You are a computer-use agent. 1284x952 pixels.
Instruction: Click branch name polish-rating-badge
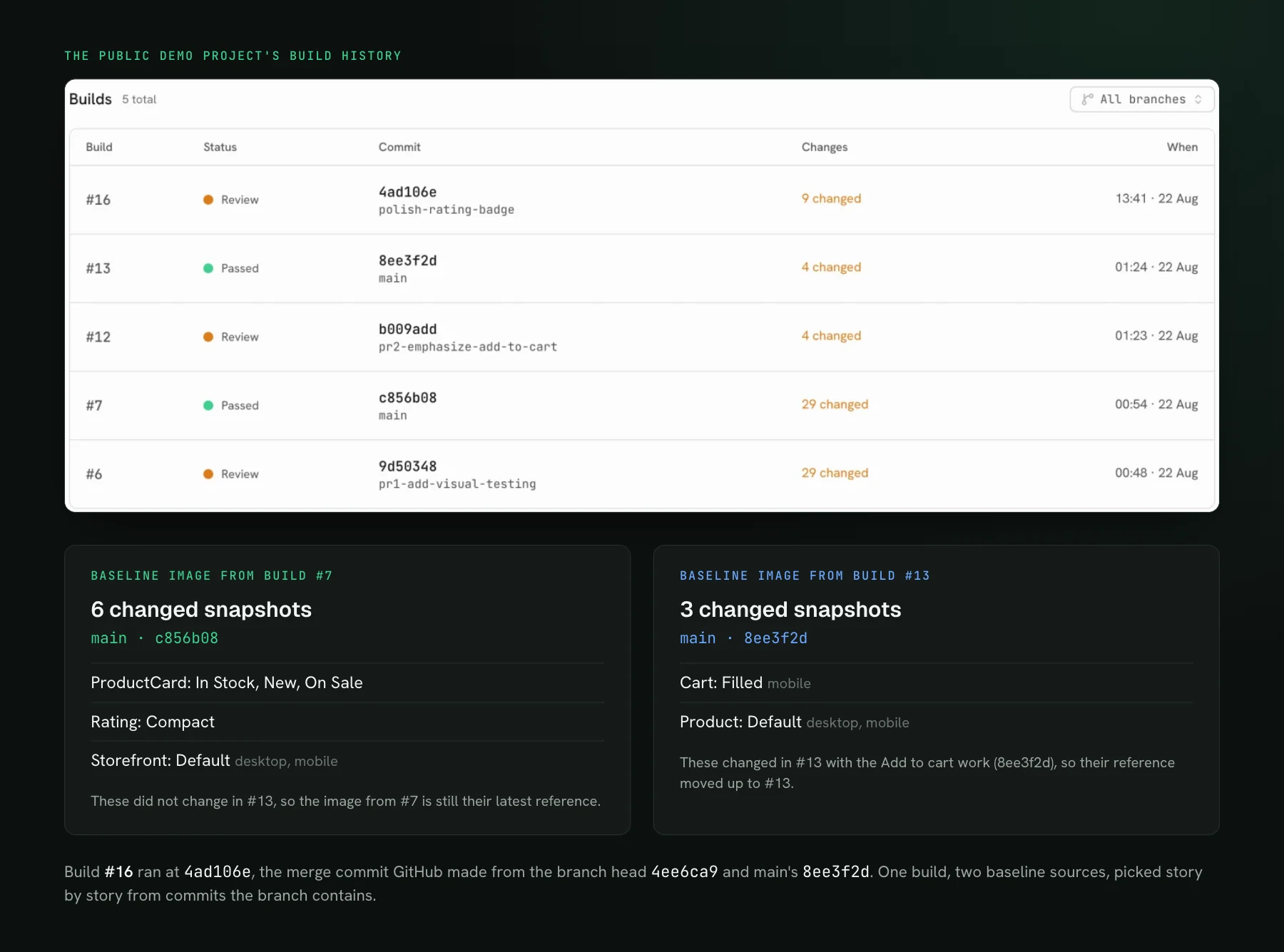pyautogui.click(x=447, y=210)
